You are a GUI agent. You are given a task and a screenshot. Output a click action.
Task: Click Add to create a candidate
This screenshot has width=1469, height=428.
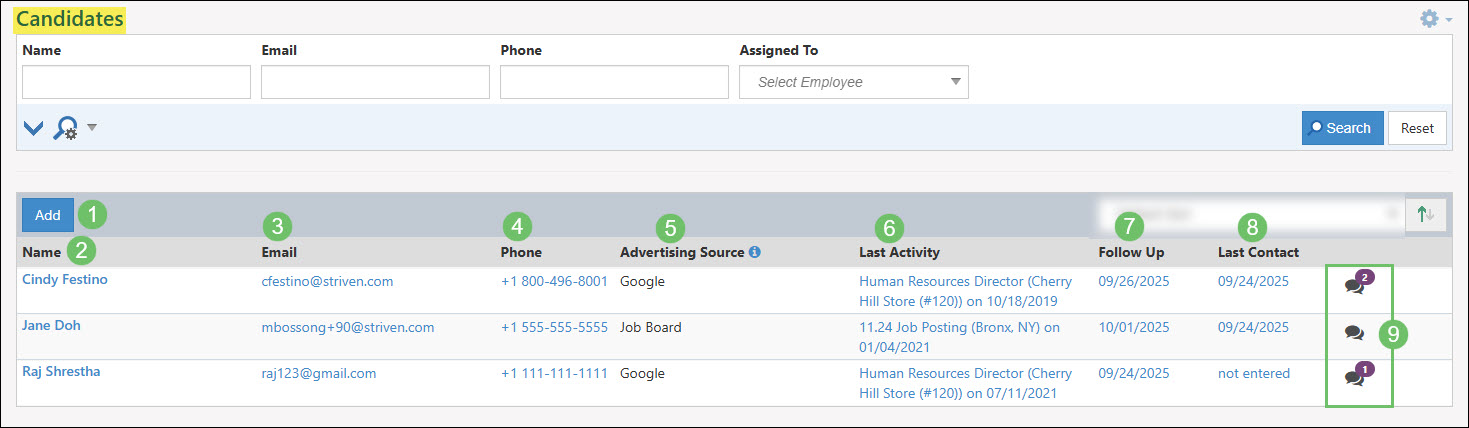click(x=48, y=215)
